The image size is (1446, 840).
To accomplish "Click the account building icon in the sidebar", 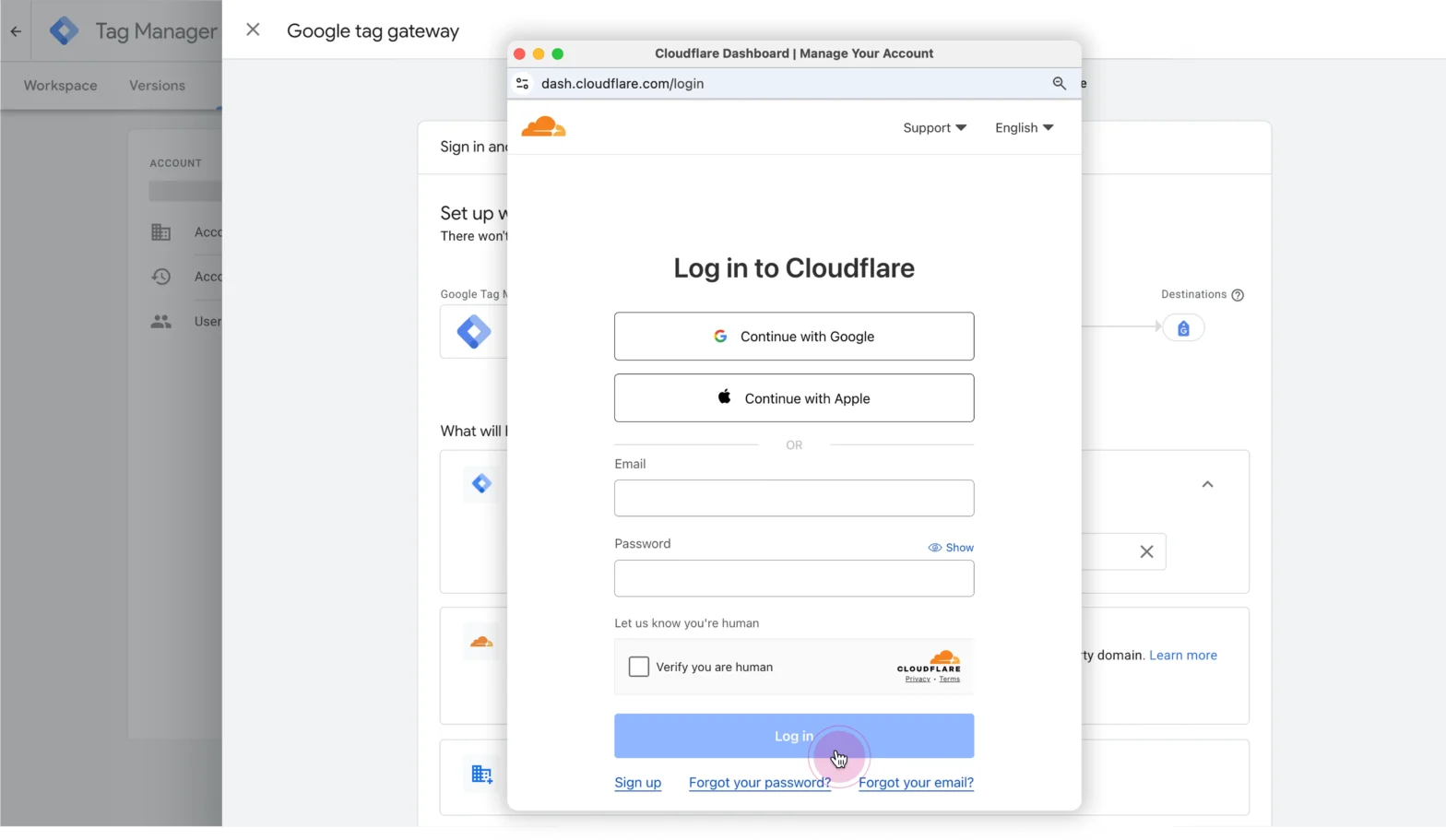I will pyautogui.click(x=161, y=232).
